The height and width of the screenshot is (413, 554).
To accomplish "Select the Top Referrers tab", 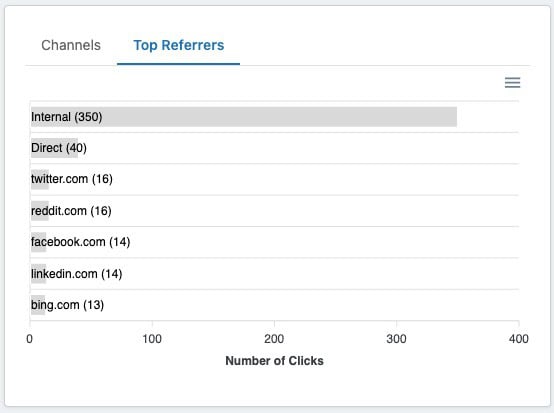I will pos(178,45).
